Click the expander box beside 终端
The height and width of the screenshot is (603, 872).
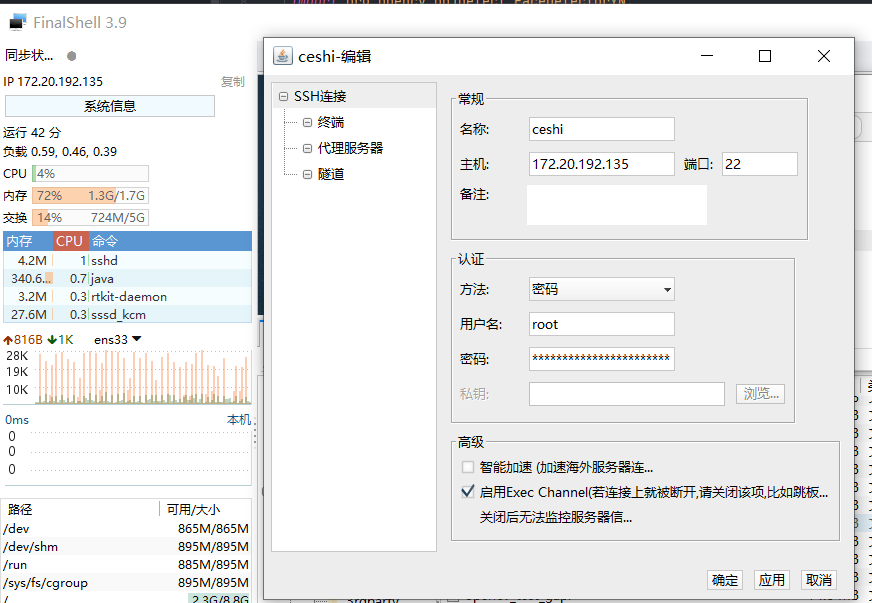point(308,122)
